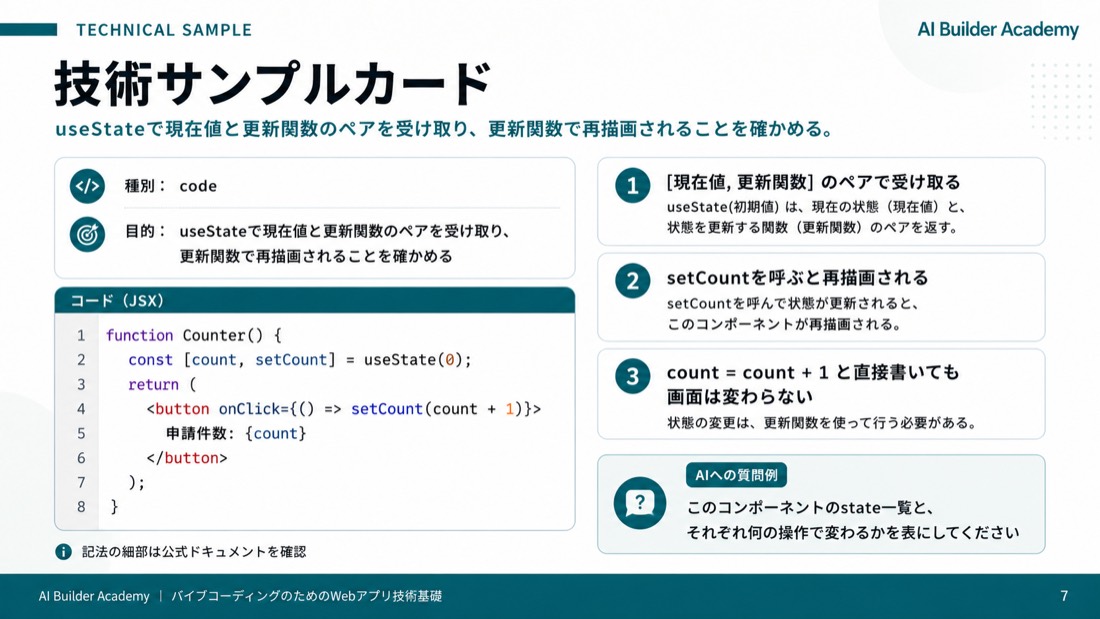Click line number 7 in code gutter
The width and height of the screenshot is (1100, 619).
(81, 483)
